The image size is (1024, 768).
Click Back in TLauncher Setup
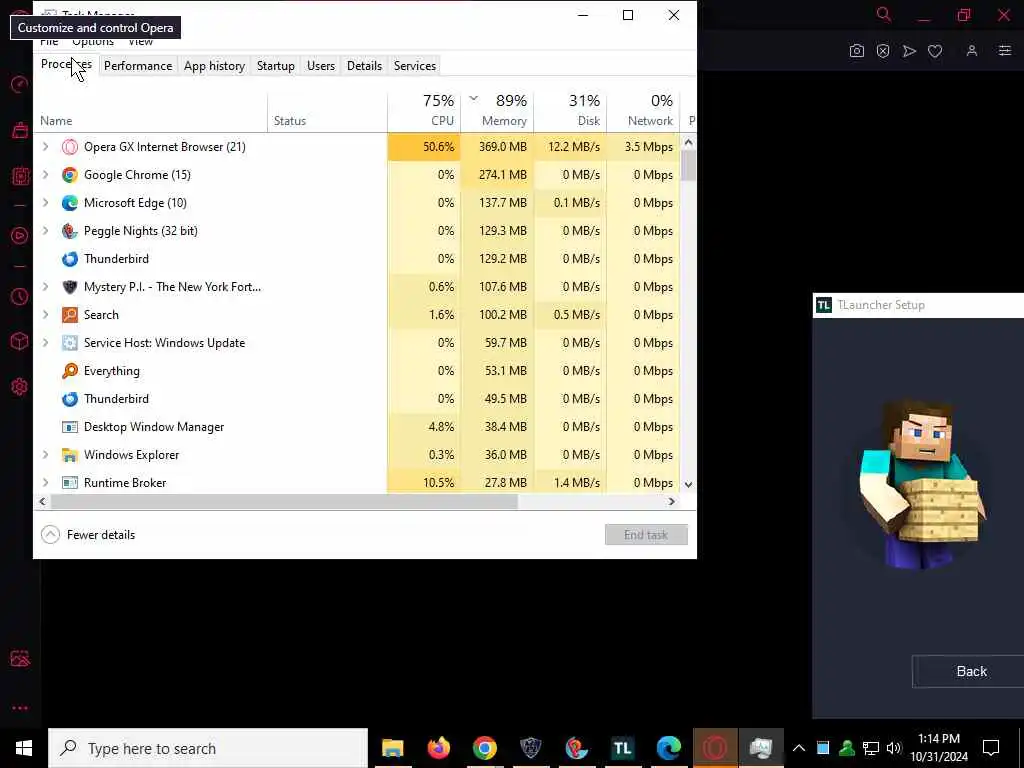tap(971, 671)
